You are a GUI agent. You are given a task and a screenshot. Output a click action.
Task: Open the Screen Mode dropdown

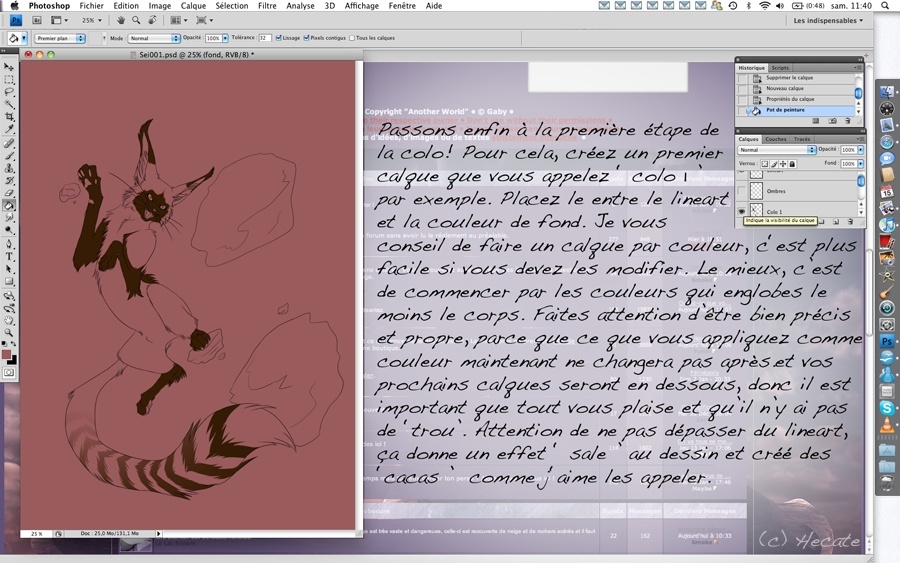coord(204,20)
